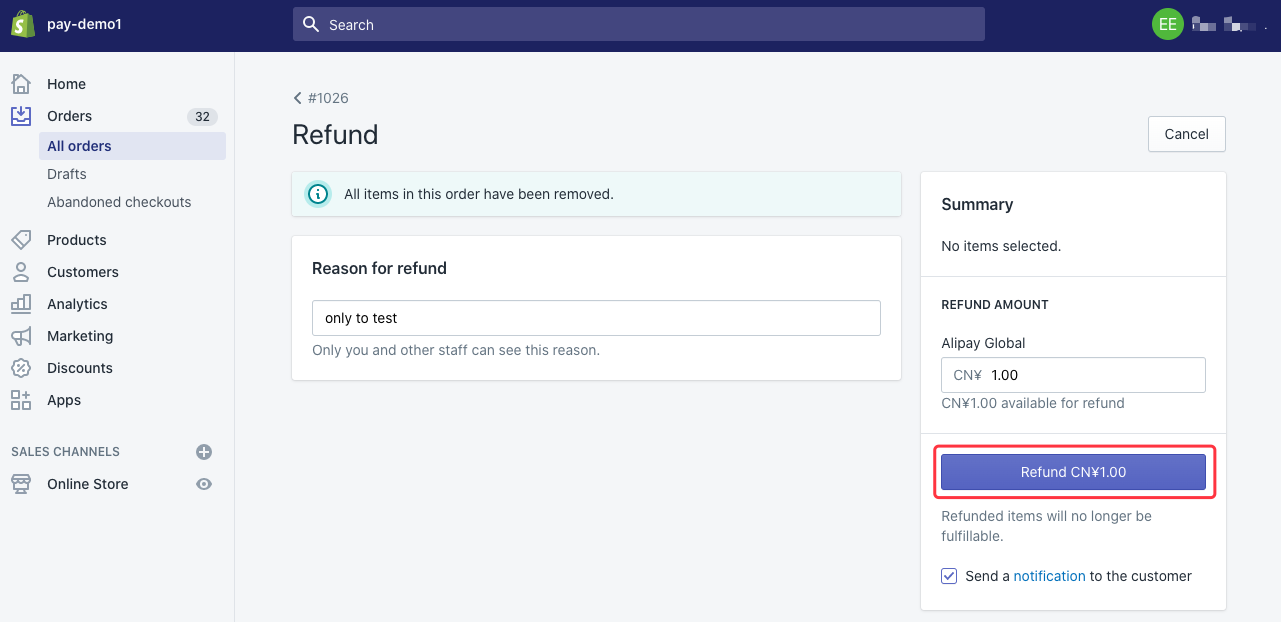
Task: Add a sales channel via the plus icon
Action: 203,451
